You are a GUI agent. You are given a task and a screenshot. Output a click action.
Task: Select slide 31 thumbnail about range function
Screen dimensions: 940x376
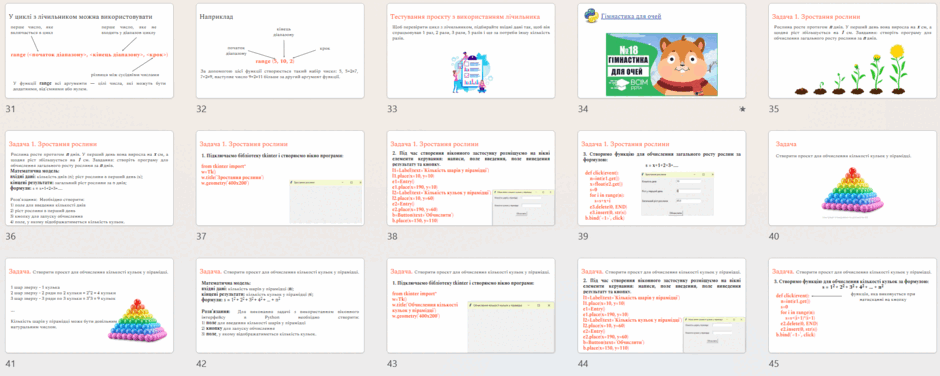pos(89,52)
